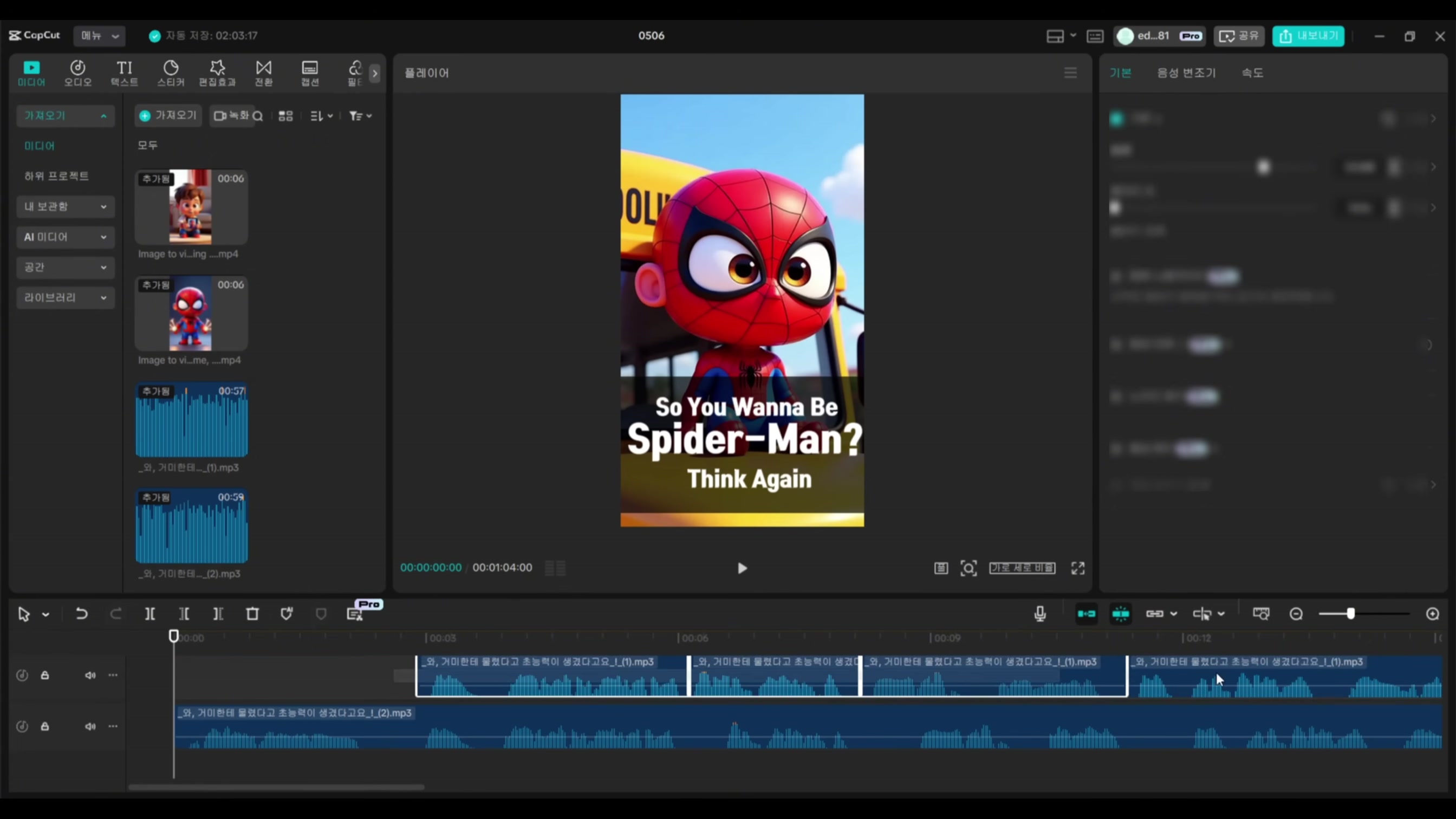The image size is (1456, 819).
Task: Toggle the clip linkage icon
Action: 1155,614
